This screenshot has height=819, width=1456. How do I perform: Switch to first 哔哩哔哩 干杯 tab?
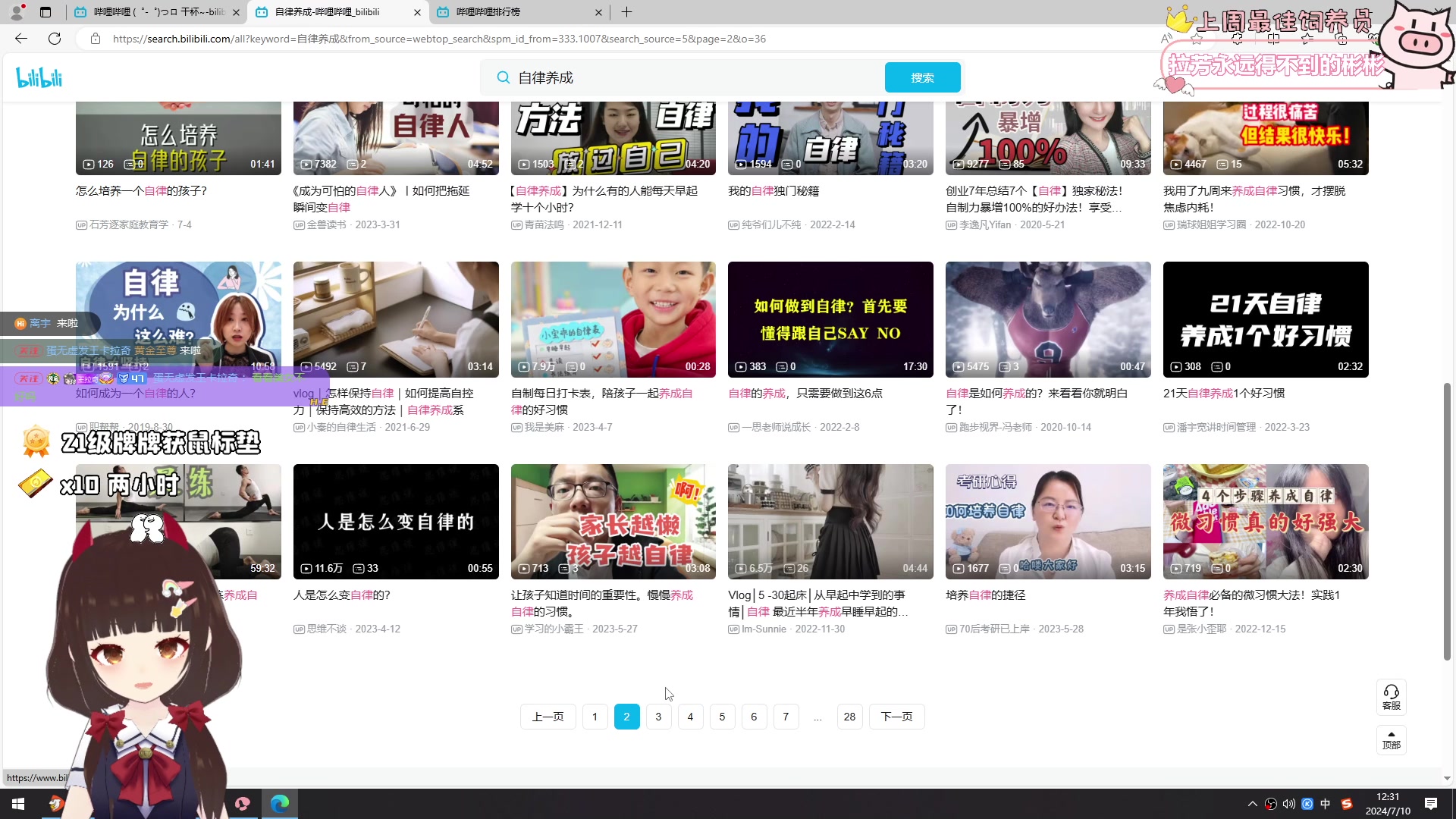point(158,12)
